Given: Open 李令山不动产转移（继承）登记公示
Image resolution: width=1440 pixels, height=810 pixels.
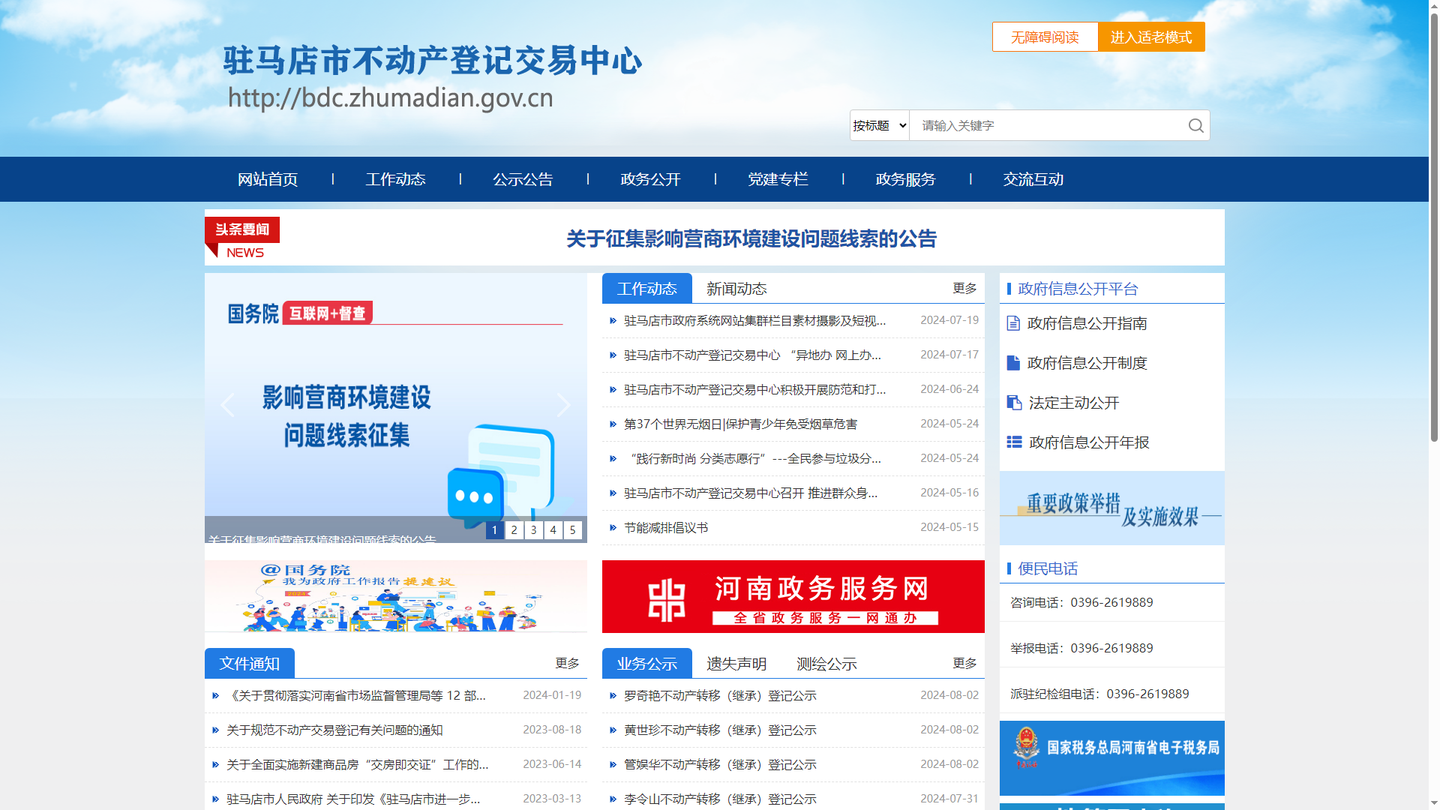Looking at the screenshot, I should (720, 799).
